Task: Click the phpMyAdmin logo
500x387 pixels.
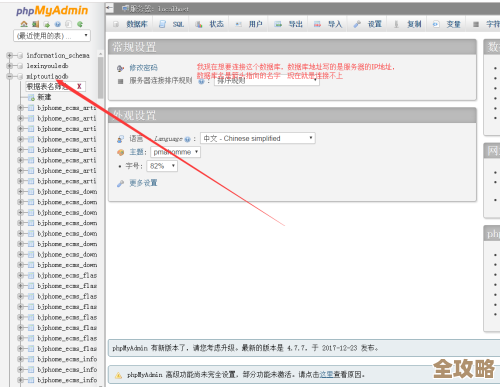Action: coord(52,11)
